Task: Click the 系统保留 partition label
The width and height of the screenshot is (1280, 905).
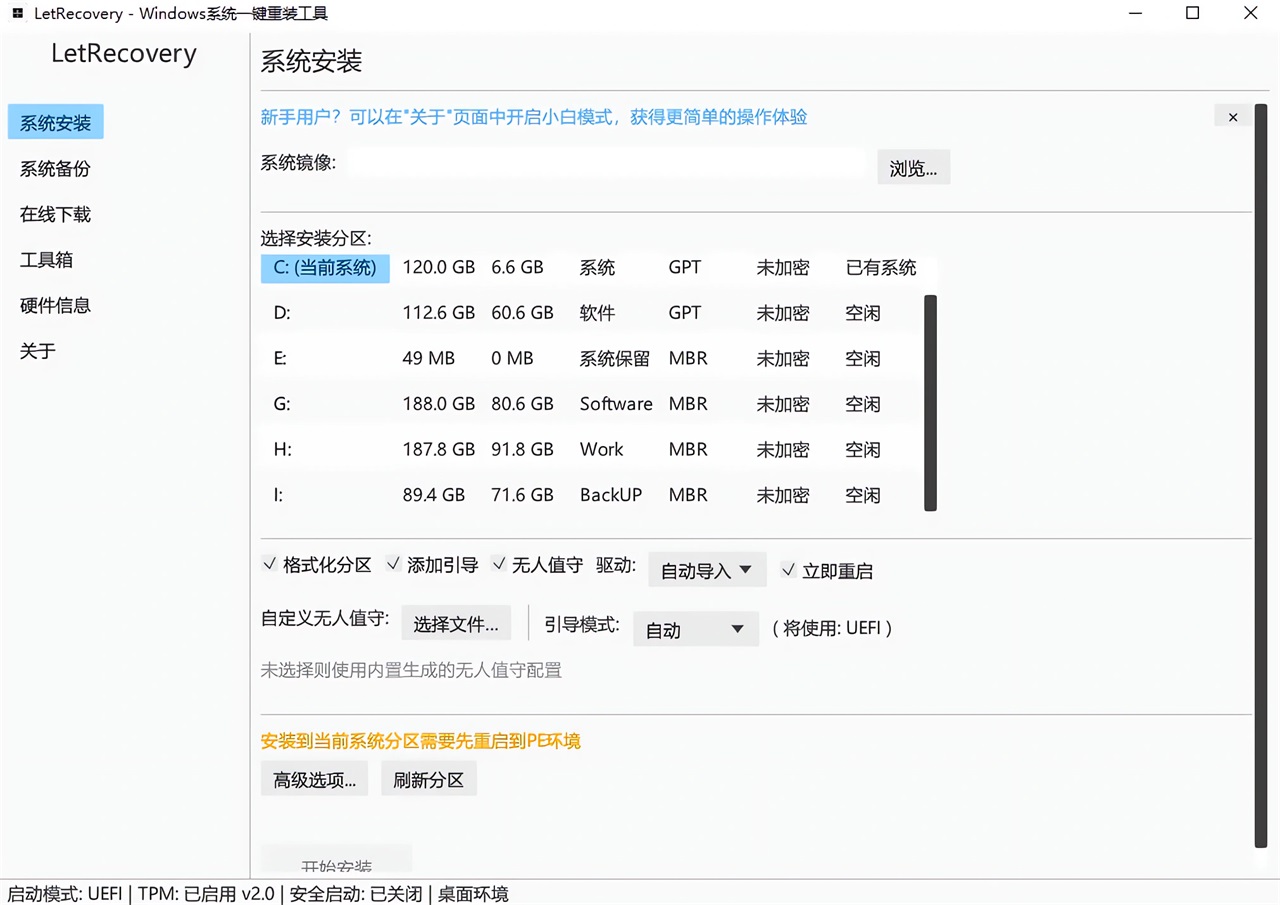Action: (615, 358)
